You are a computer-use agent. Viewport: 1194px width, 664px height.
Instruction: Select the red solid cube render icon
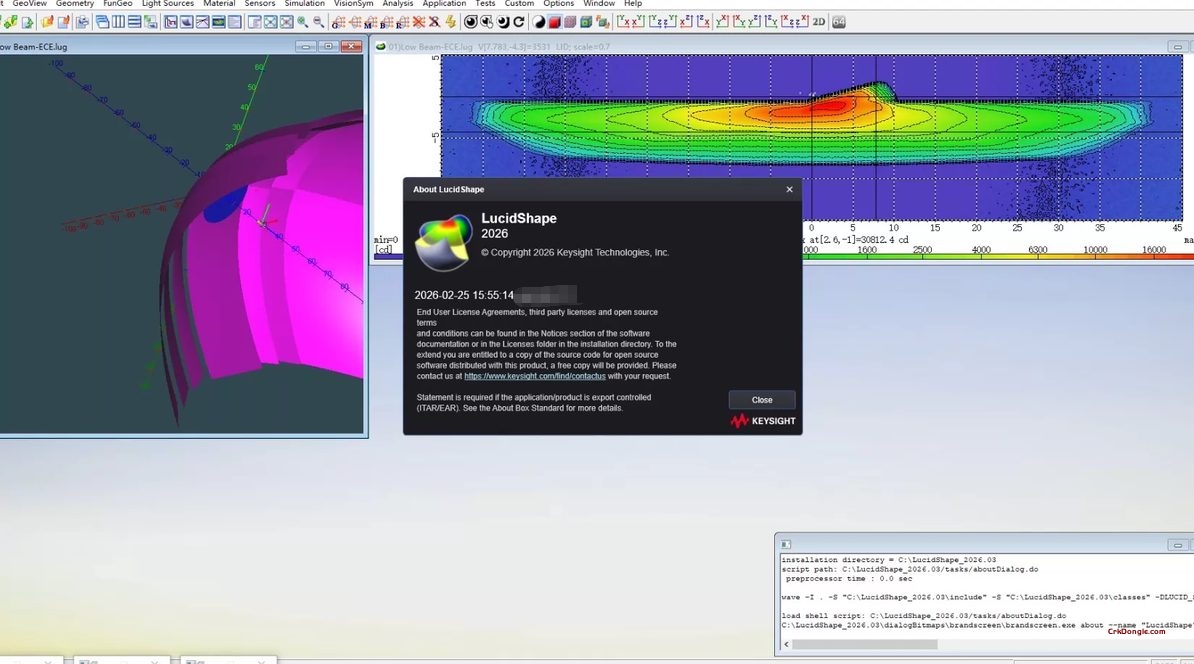click(554, 22)
